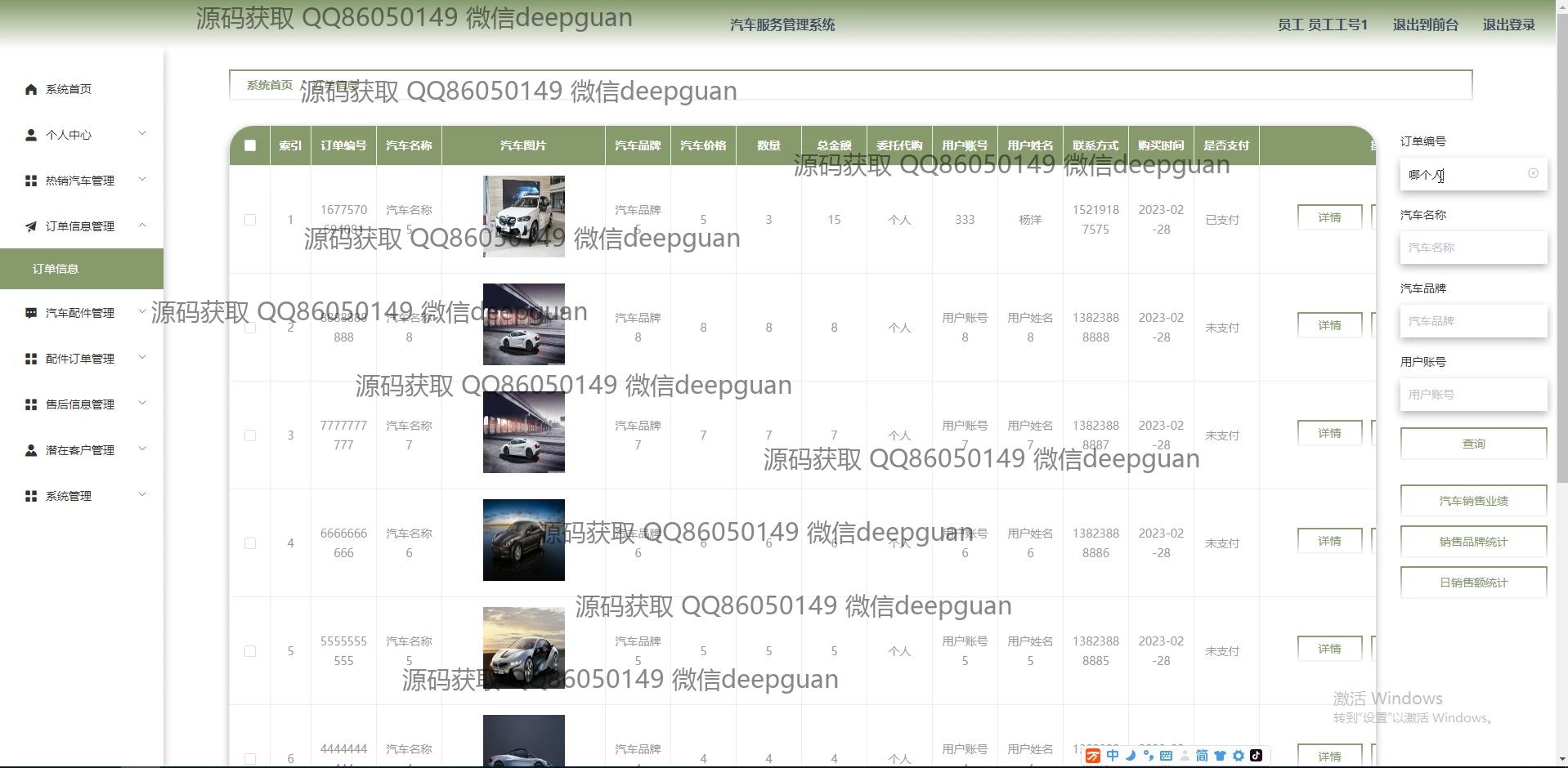Open the 销售品牌统计 chart button
The image size is (1568, 768).
point(1473,542)
